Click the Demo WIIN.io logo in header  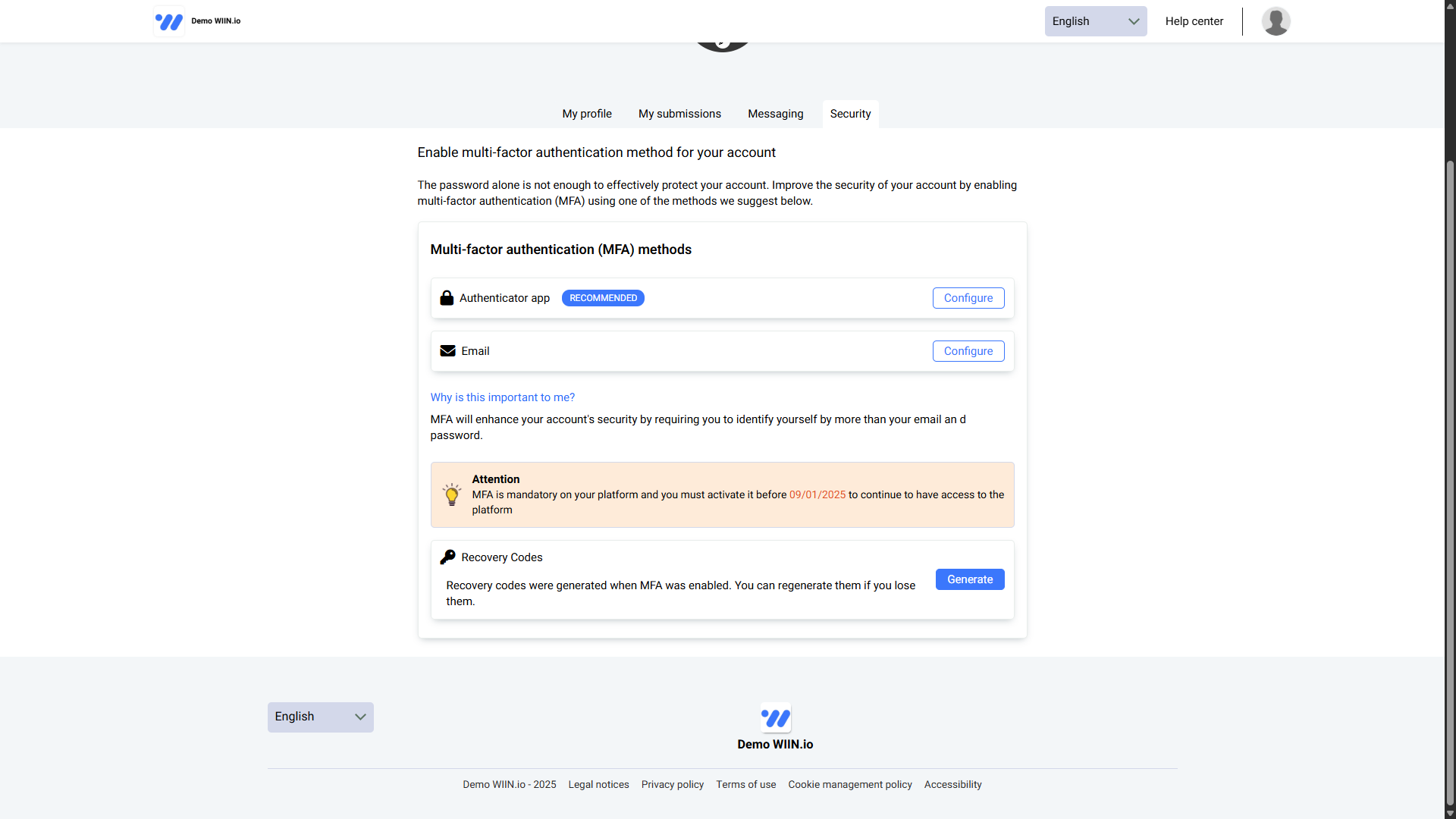[169, 21]
